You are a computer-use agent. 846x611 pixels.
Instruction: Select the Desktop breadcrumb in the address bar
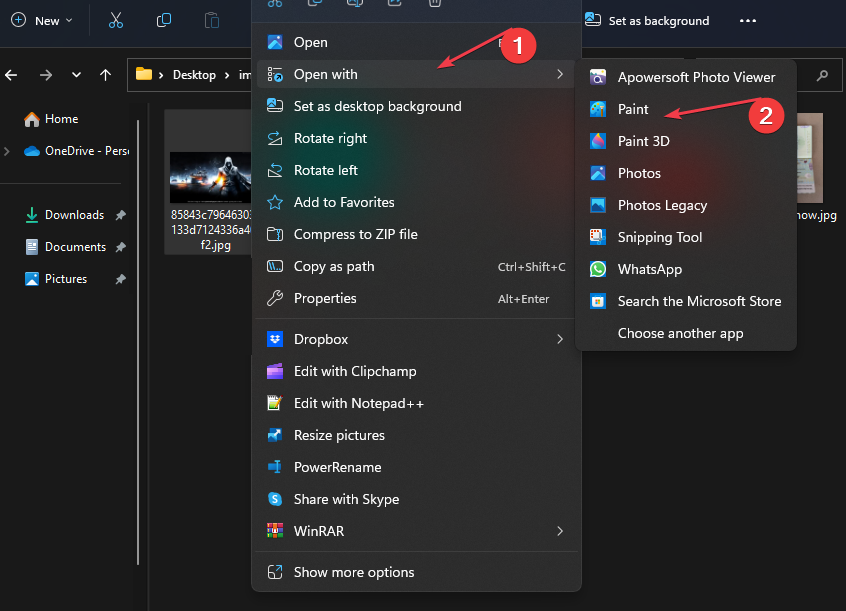(194, 75)
